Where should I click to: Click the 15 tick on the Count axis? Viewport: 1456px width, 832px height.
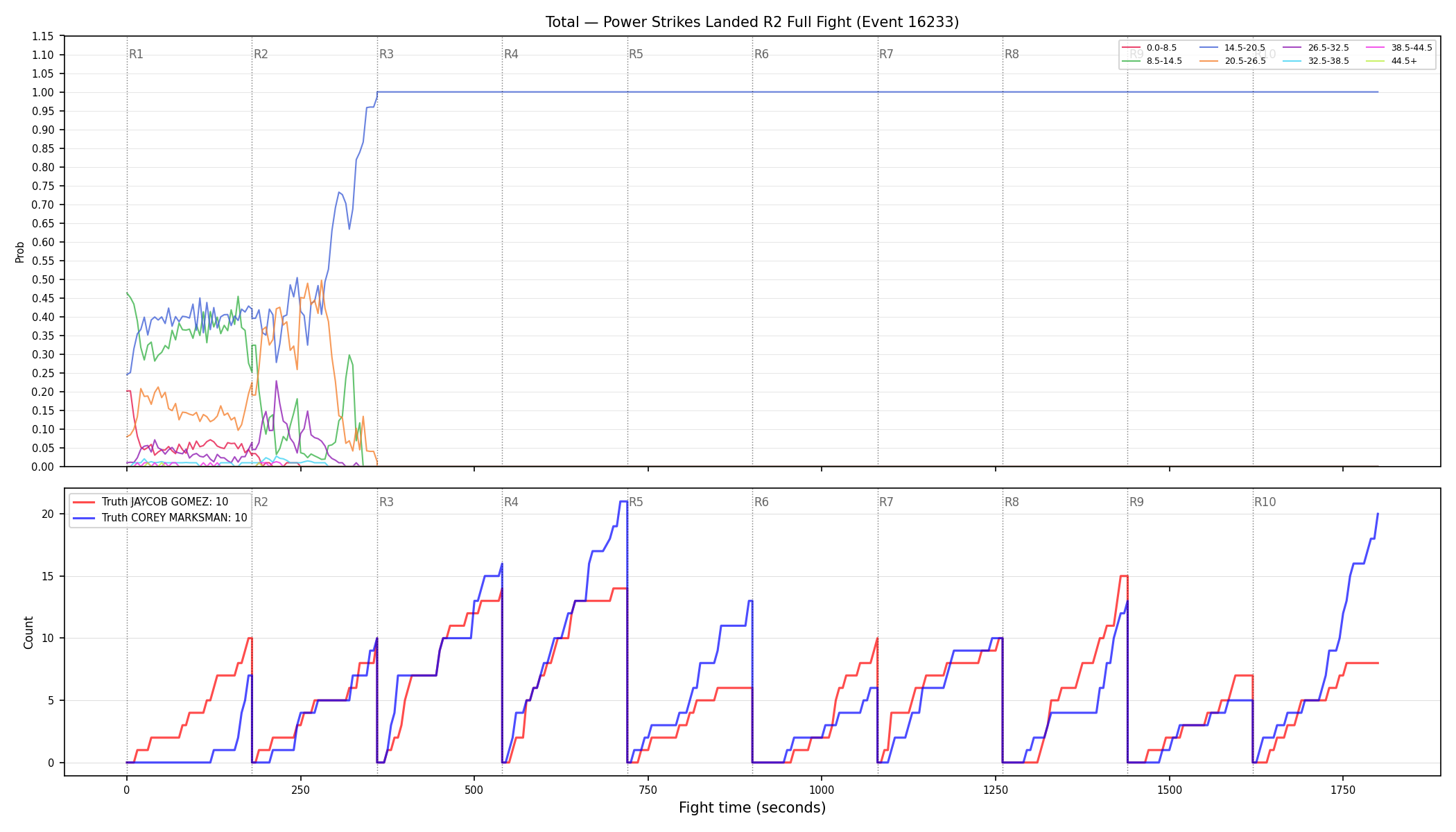[x=48, y=576]
